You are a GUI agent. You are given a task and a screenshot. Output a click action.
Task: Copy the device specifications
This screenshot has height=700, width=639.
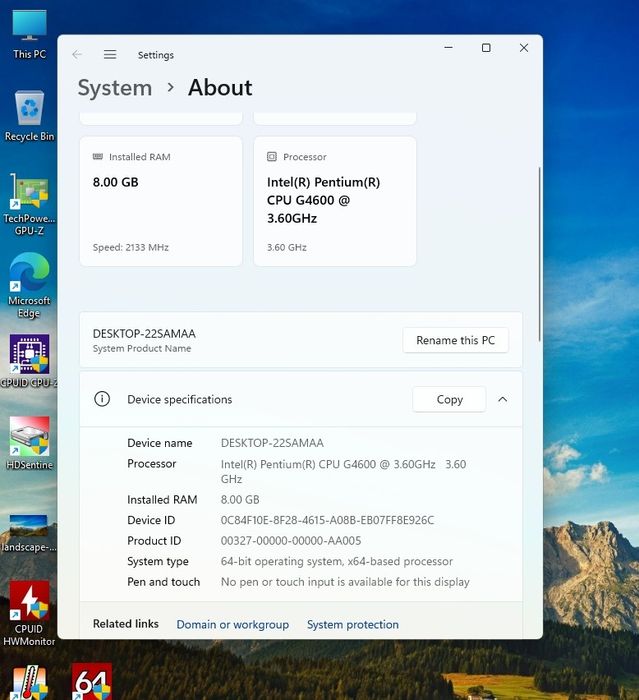coord(449,399)
